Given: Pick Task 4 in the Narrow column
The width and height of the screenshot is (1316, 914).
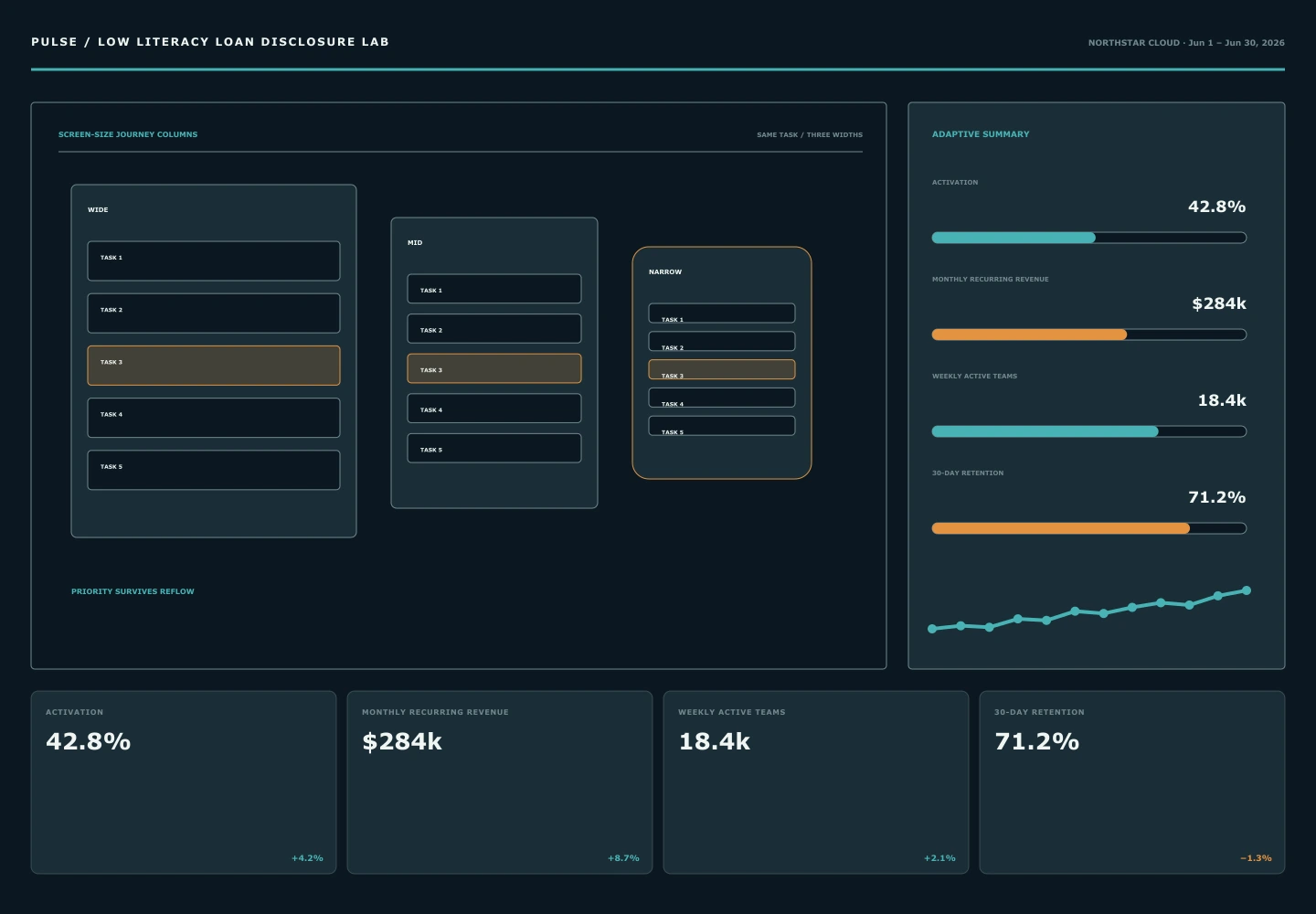Looking at the screenshot, I should click(722, 398).
